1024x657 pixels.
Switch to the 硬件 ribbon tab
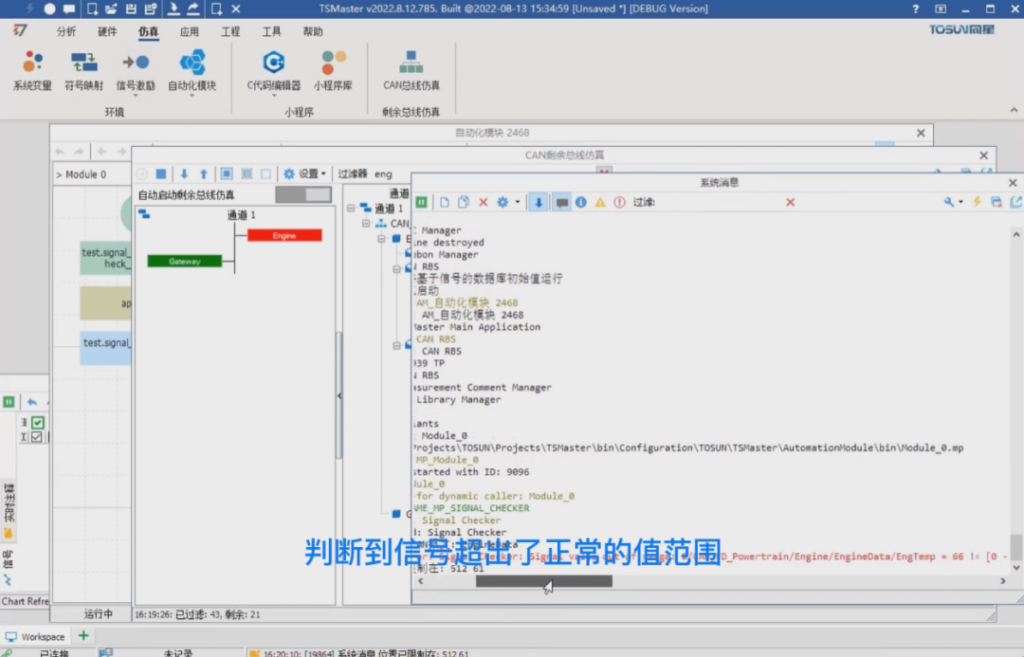point(107,31)
